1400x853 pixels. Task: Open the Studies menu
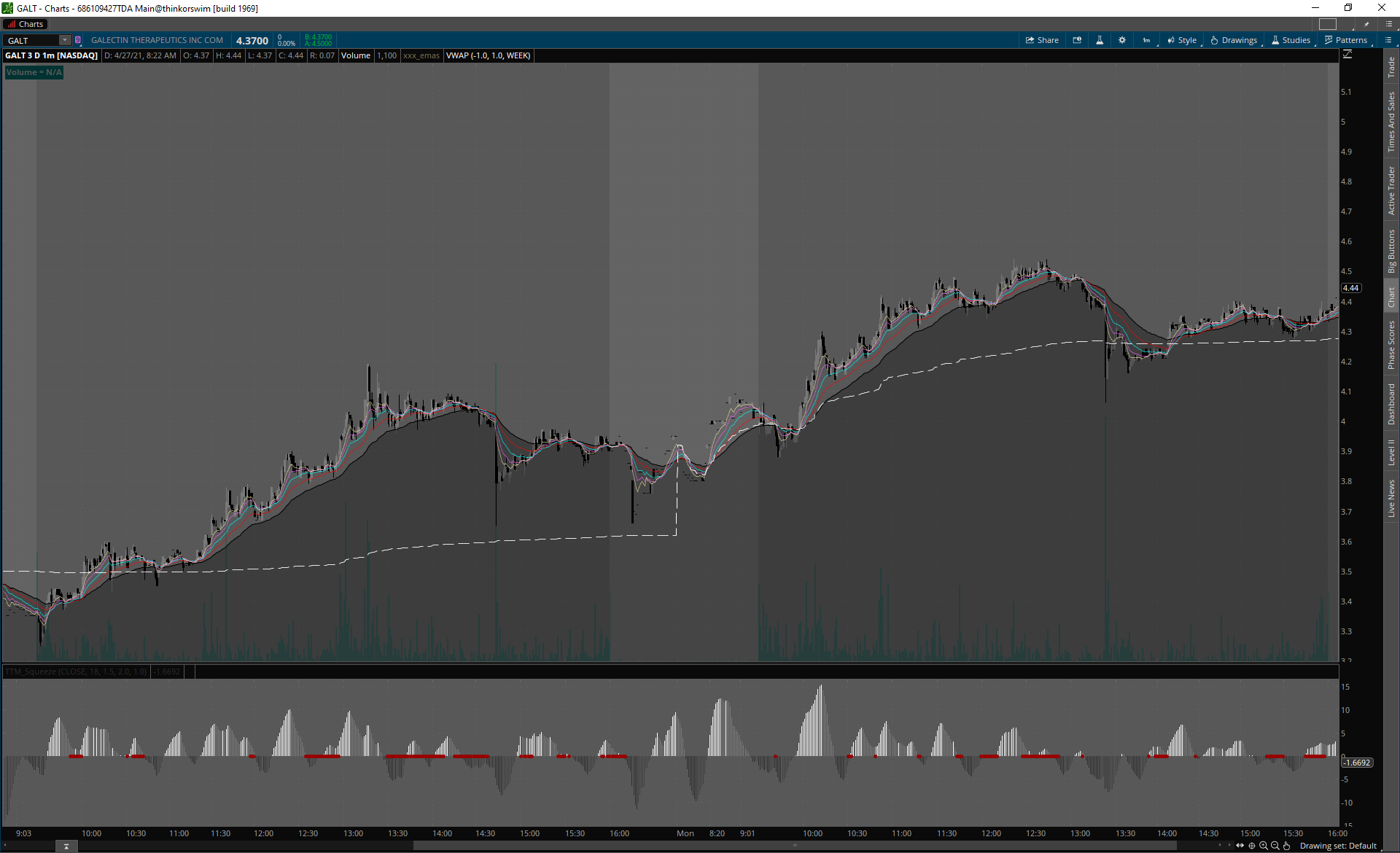tap(1291, 40)
